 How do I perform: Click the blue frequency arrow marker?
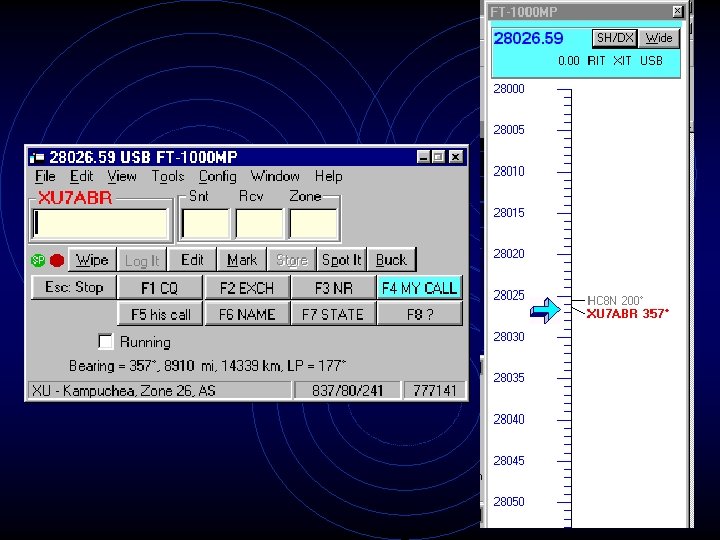click(545, 310)
